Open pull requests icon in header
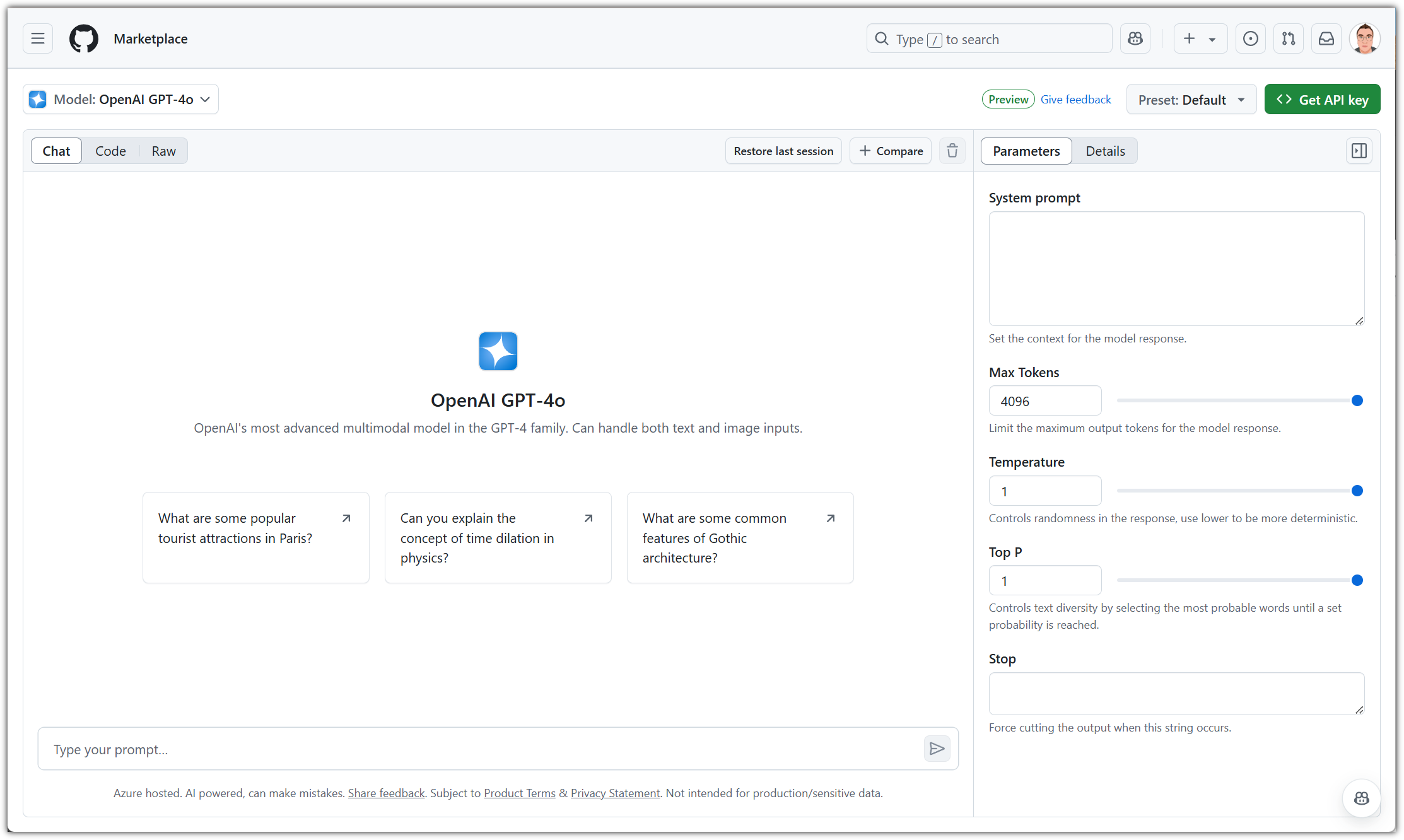 [1288, 39]
